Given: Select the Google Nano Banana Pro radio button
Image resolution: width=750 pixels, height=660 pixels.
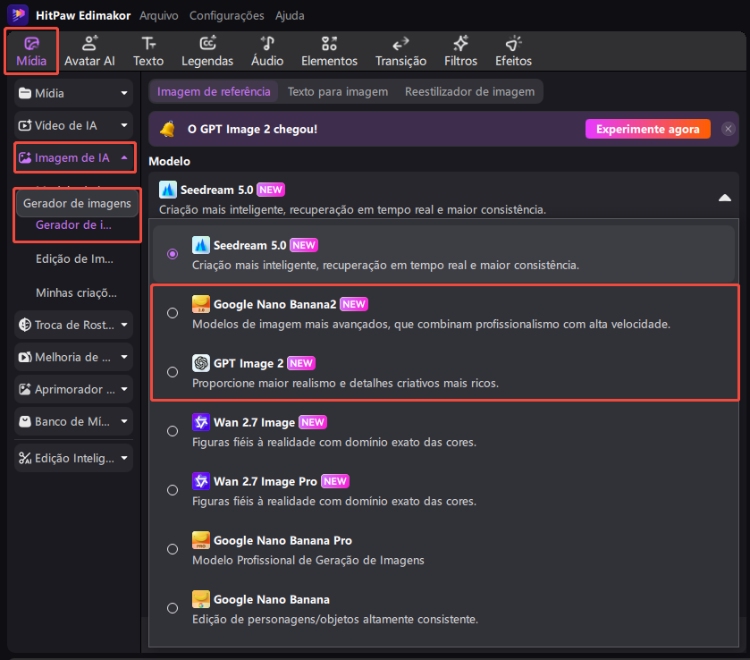Looking at the screenshot, I should pyautogui.click(x=172, y=549).
